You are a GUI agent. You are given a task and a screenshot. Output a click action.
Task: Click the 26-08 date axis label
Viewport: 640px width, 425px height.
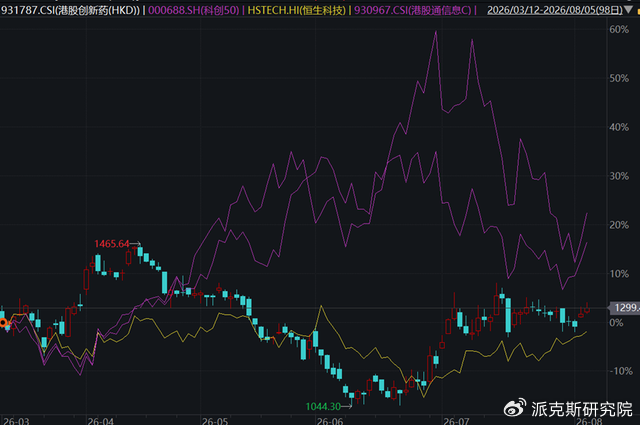point(589,421)
